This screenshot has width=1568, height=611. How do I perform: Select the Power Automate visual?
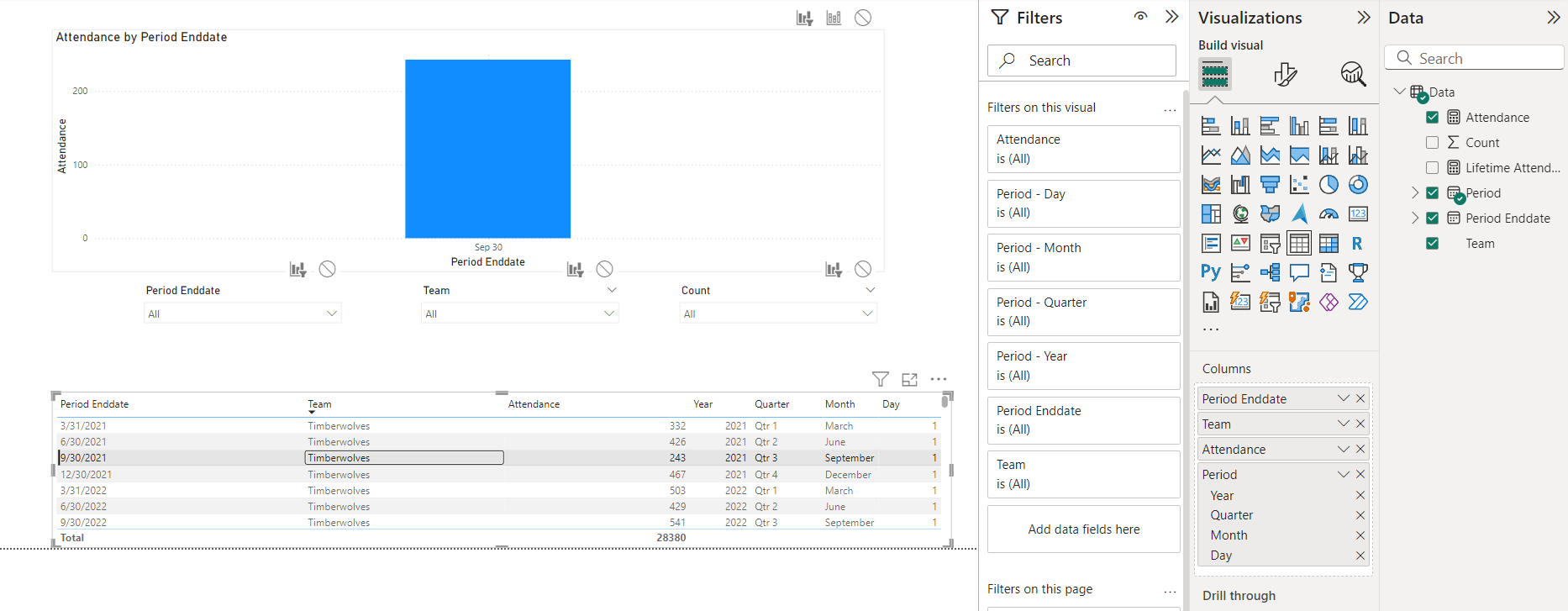pos(1358,302)
